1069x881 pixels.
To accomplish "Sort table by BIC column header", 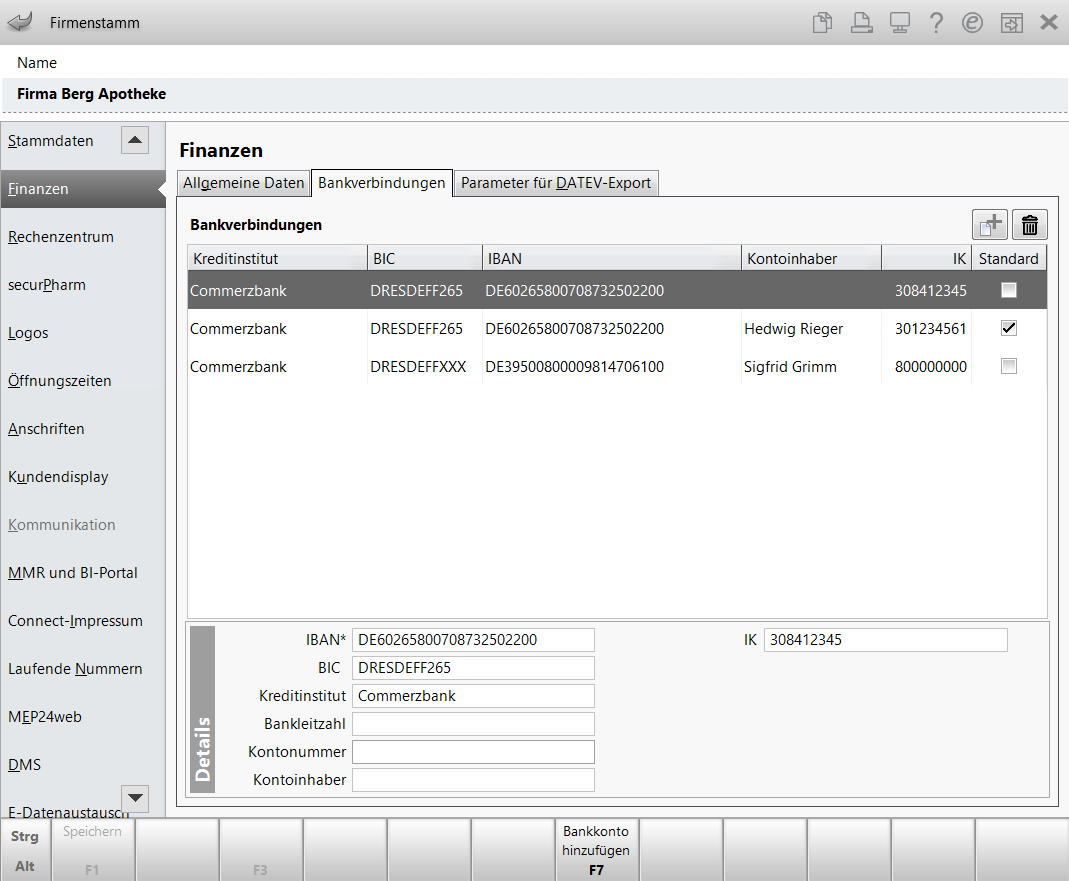I will [425, 258].
